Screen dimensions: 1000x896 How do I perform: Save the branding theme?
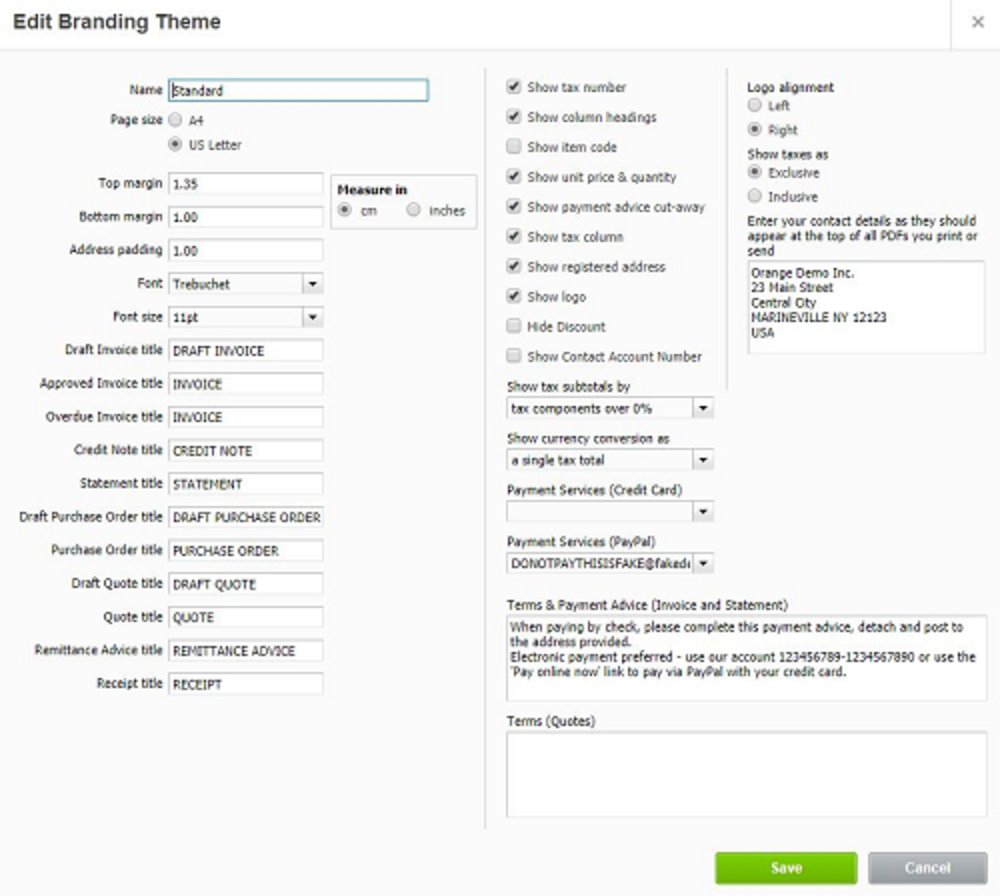pyautogui.click(x=786, y=868)
